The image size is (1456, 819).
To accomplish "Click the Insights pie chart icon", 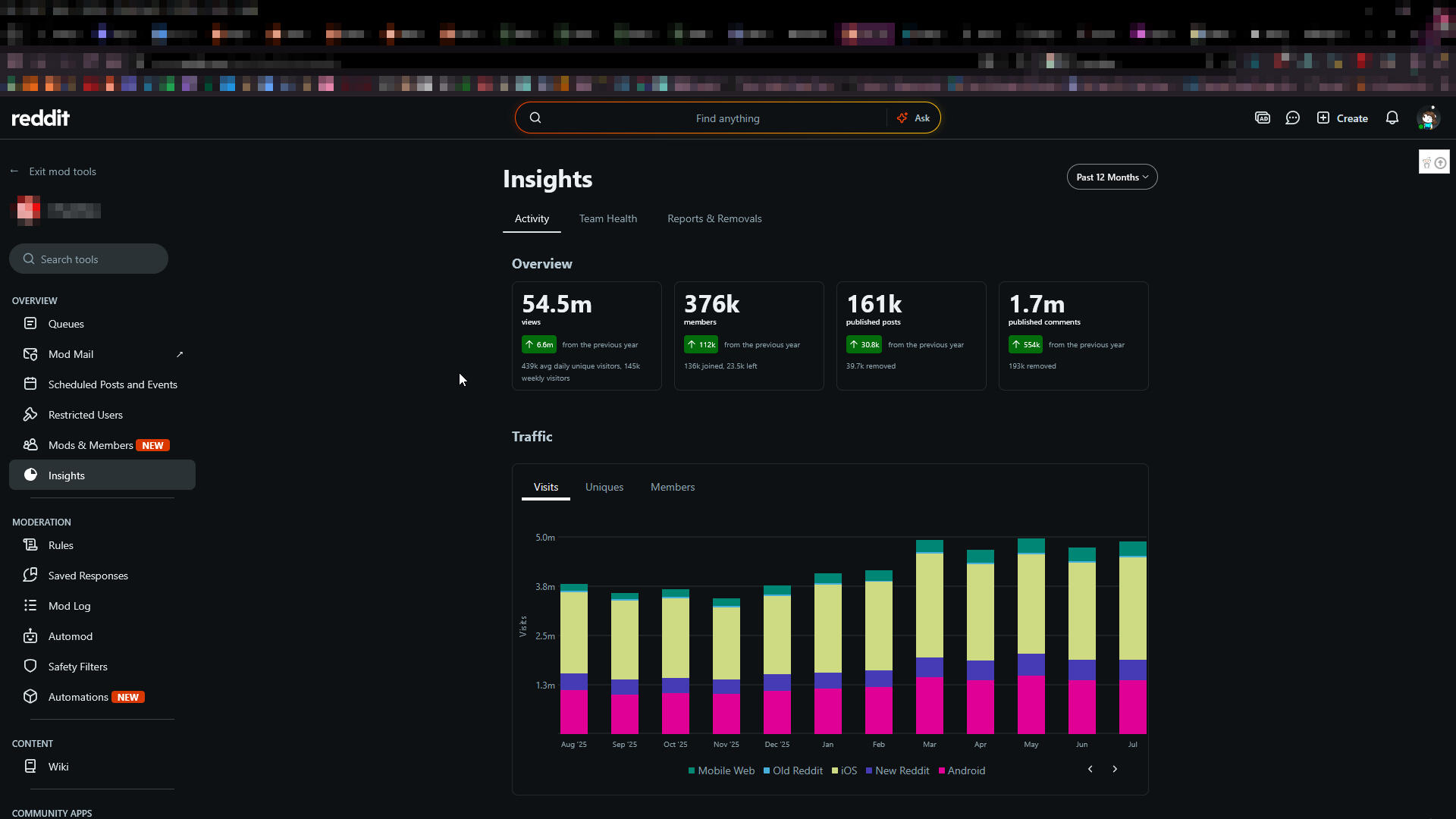I will [30, 475].
